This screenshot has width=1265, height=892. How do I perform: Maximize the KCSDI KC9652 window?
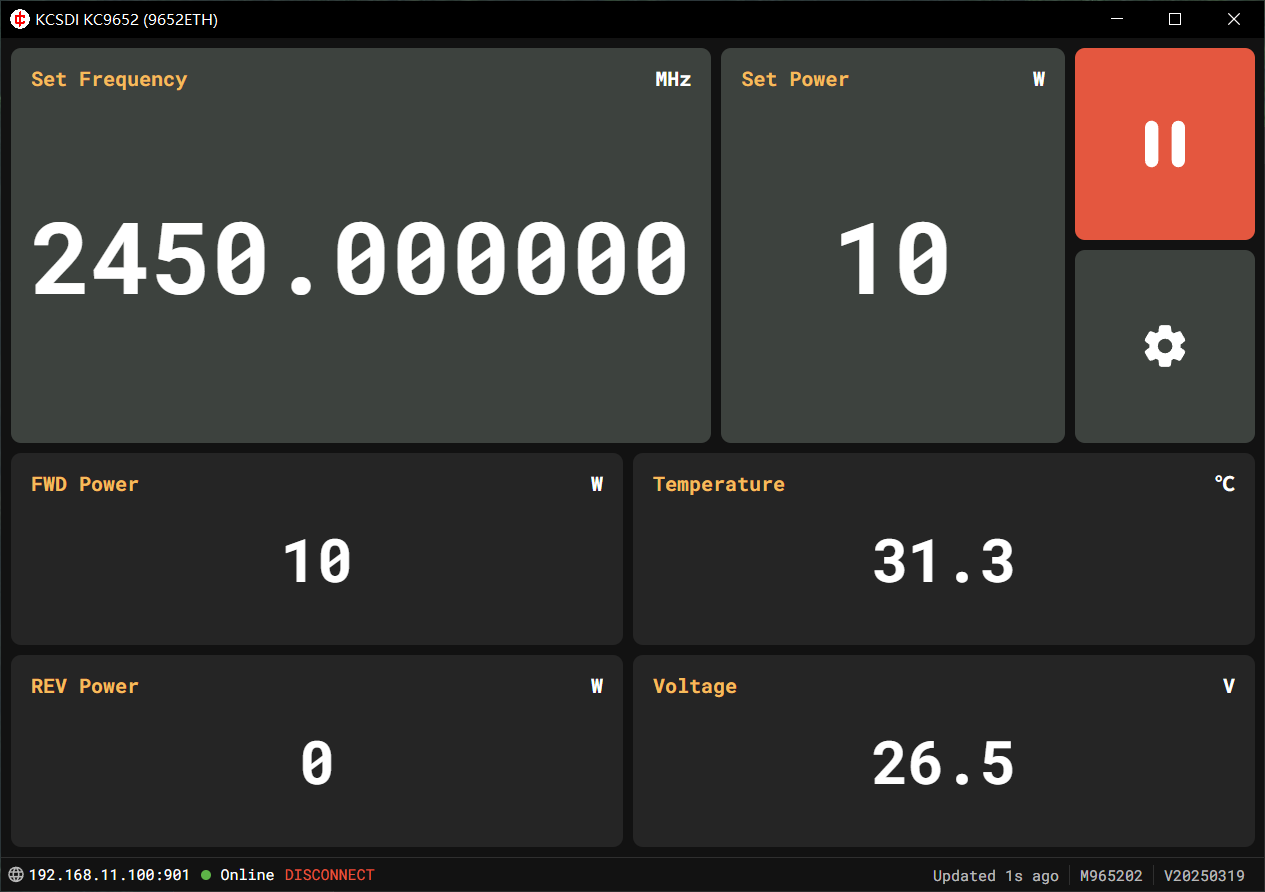click(x=1175, y=19)
